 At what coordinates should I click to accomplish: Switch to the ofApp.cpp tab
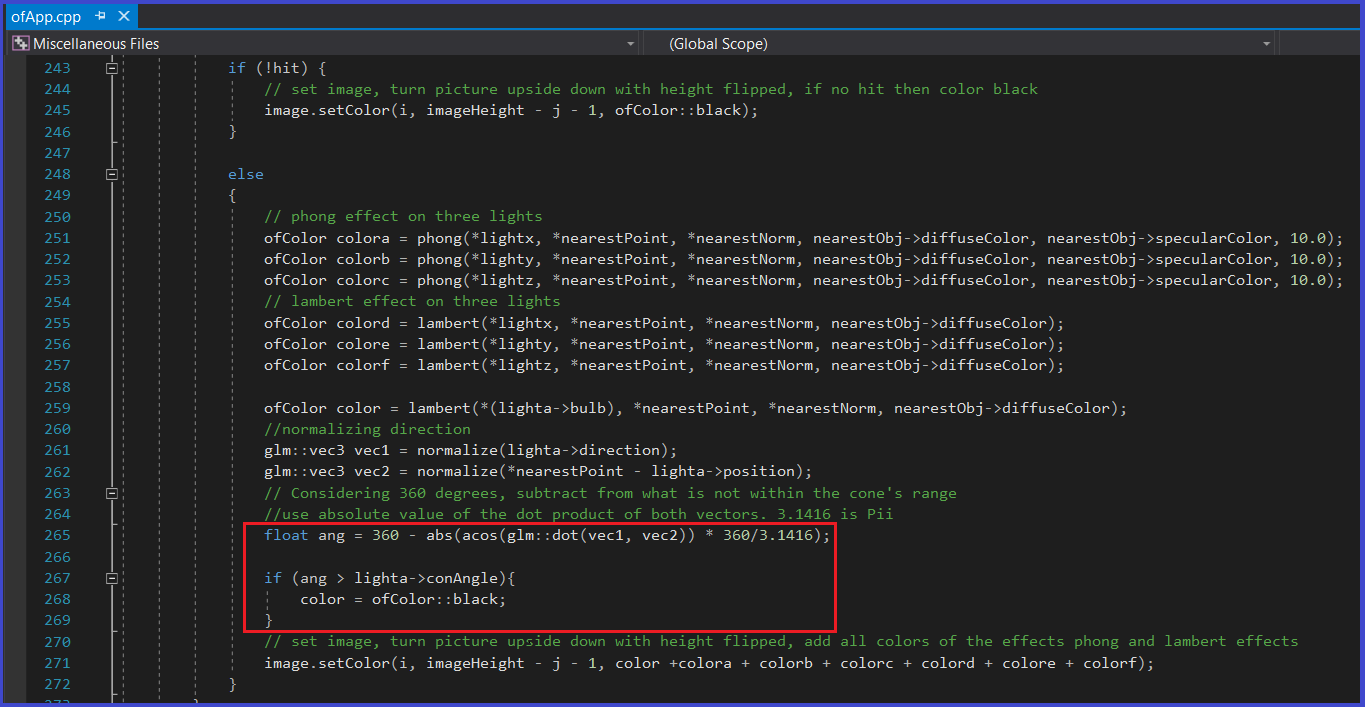(x=46, y=17)
